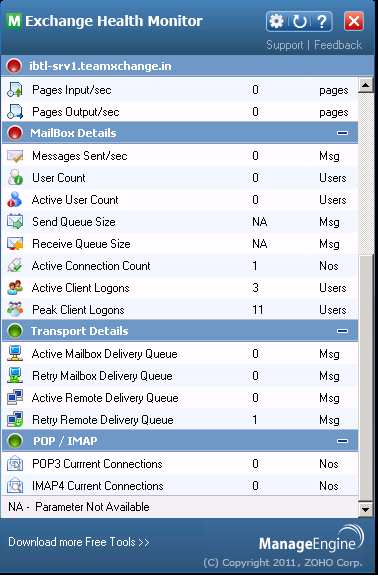This screenshot has width=378, height=576.
Task: Click the IMAP4 Current Connections icon
Action: point(15,486)
